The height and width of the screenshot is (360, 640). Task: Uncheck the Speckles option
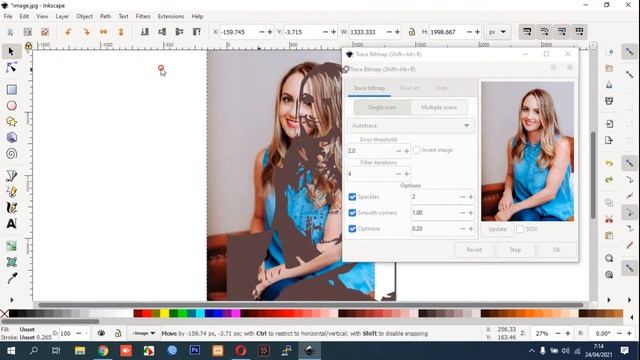coord(352,197)
